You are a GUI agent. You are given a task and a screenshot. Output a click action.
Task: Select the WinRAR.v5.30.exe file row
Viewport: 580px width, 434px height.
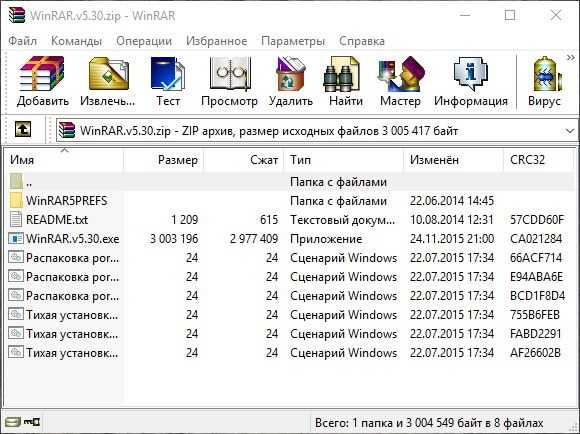[x=291, y=239]
